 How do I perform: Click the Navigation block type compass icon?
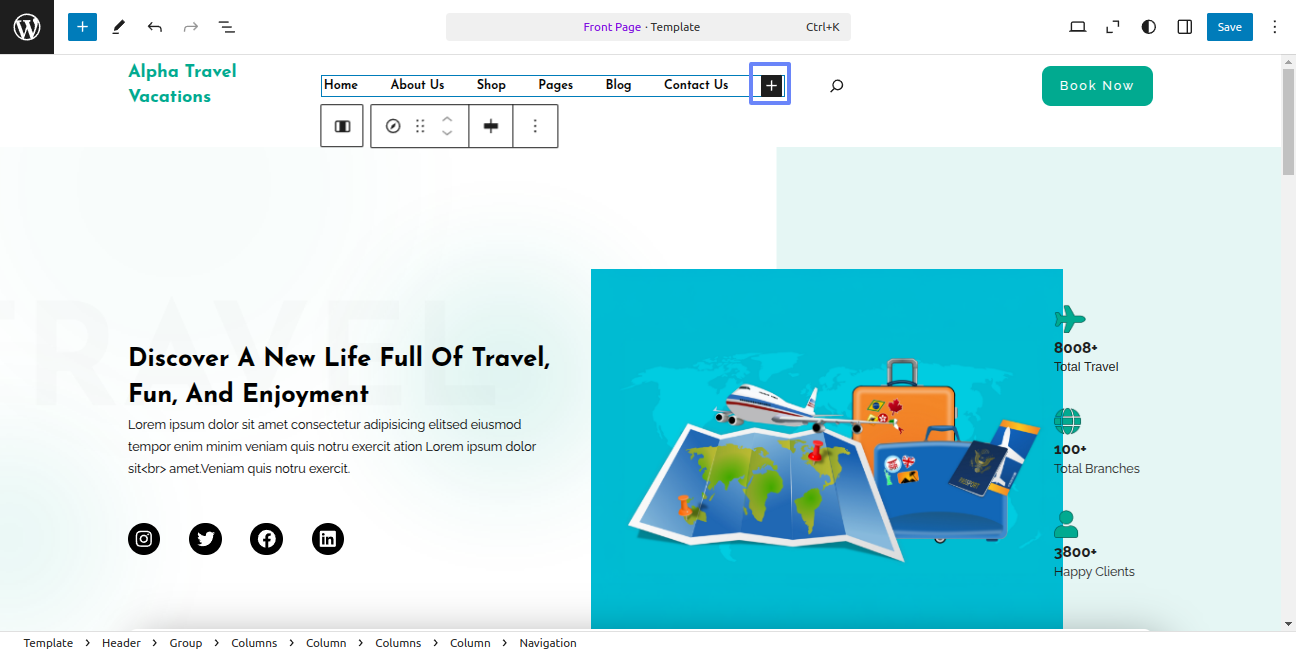tap(393, 126)
